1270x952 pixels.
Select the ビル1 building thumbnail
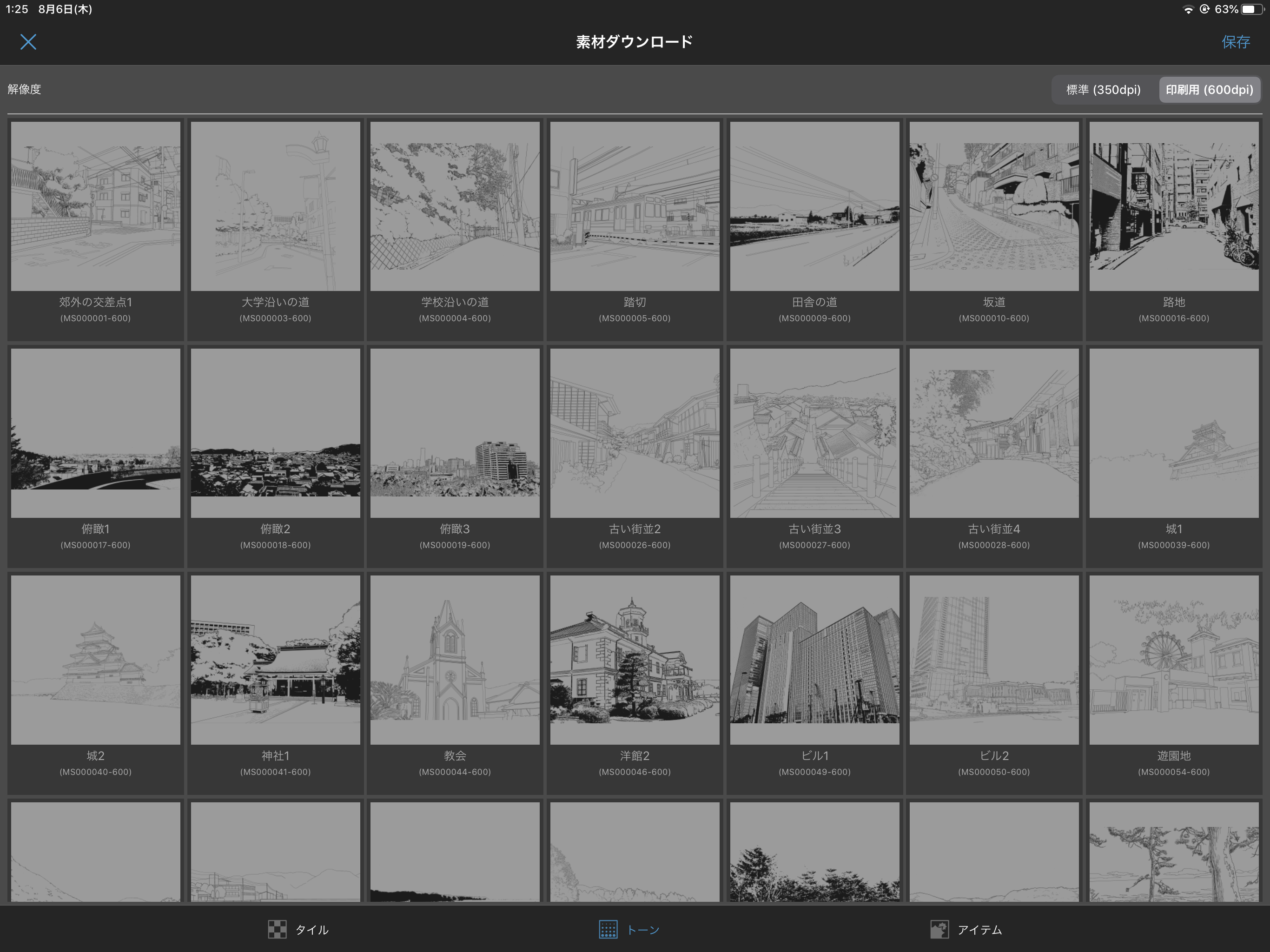click(x=814, y=660)
